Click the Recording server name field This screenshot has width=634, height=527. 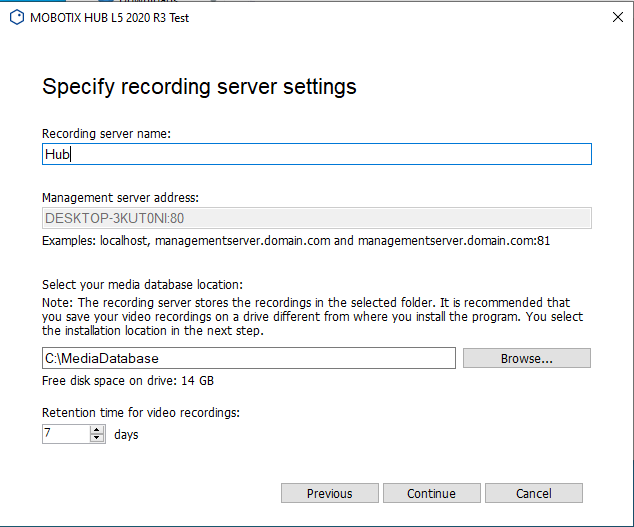click(x=316, y=154)
